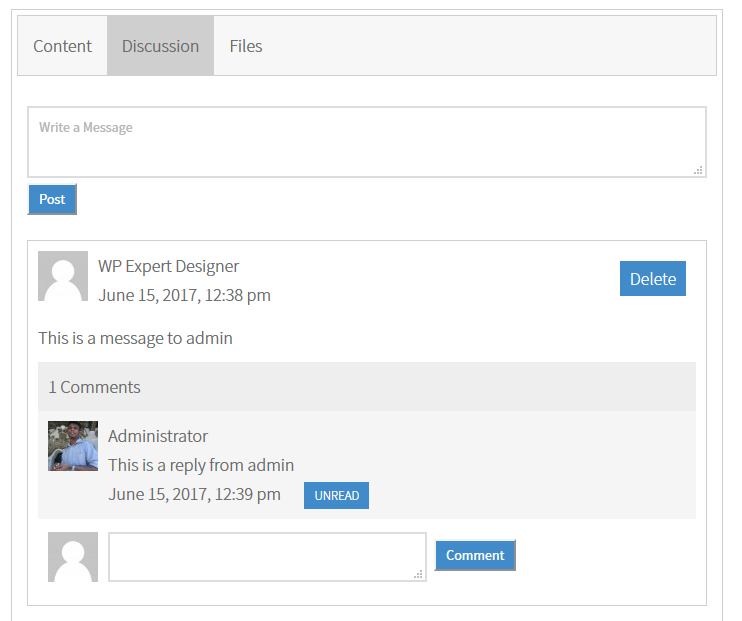The width and height of the screenshot is (742, 621).
Task: Click the WP Expert Designer author name
Action: point(168,266)
